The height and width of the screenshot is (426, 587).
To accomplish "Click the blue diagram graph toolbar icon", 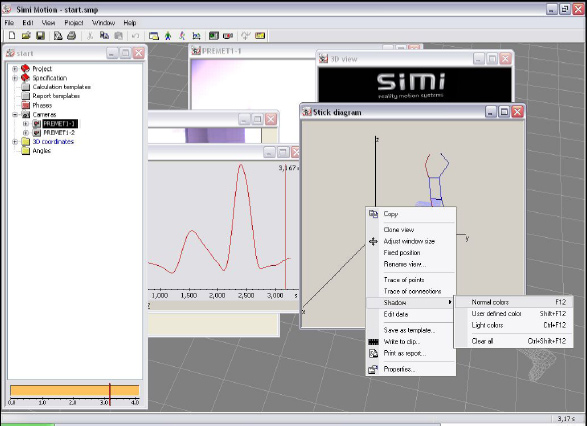I will (196, 36).
